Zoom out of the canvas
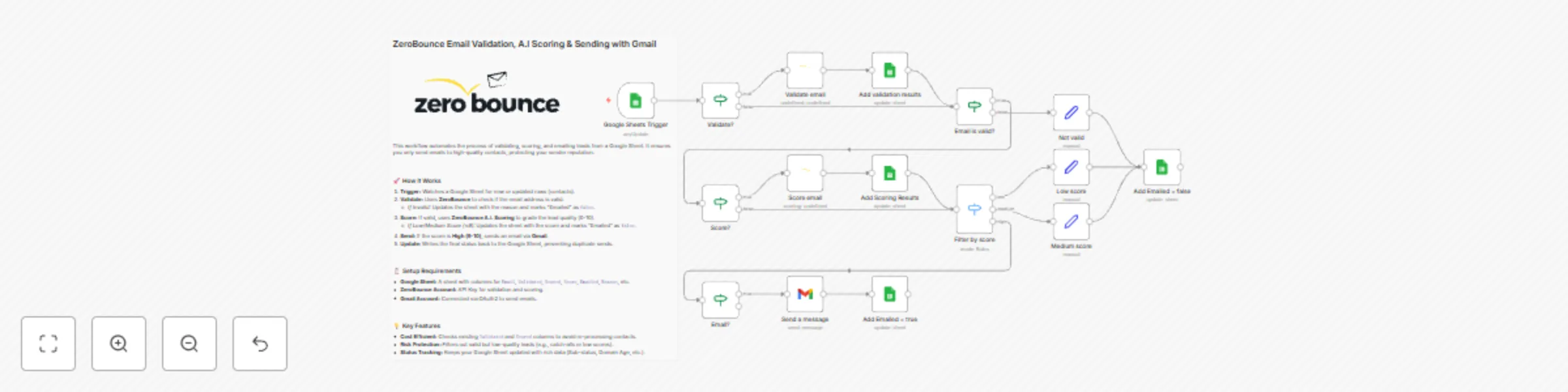Viewport: 1568px width, 392px height. pos(189,344)
